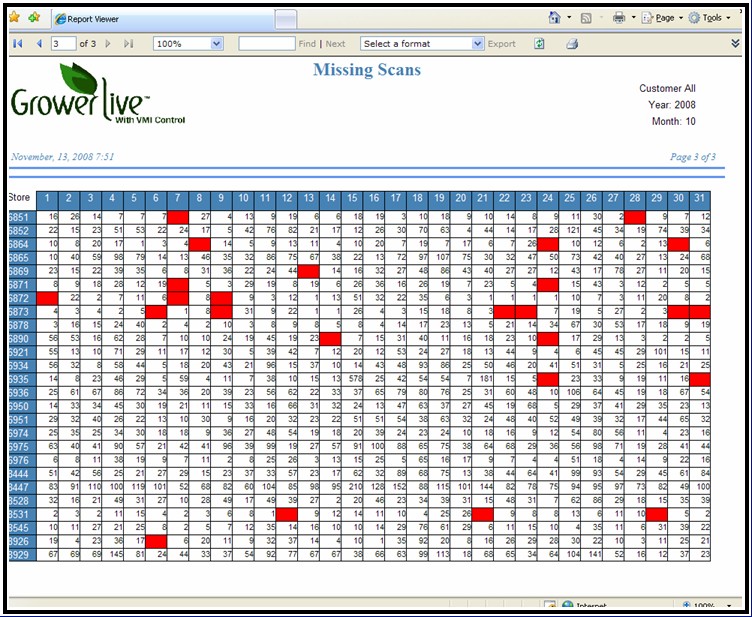Print the report using the toolbar printer icon
This screenshot has height=617, width=752.
click(x=572, y=44)
